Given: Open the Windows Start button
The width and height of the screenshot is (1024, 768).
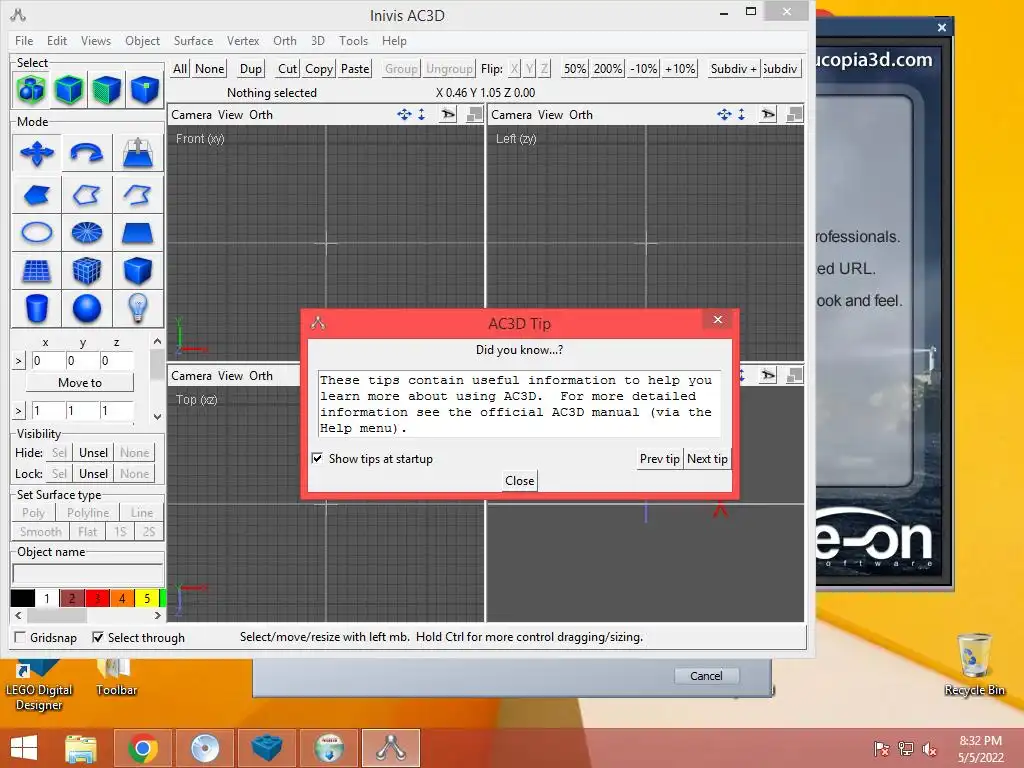Looking at the screenshot, I should pos(24,748).
